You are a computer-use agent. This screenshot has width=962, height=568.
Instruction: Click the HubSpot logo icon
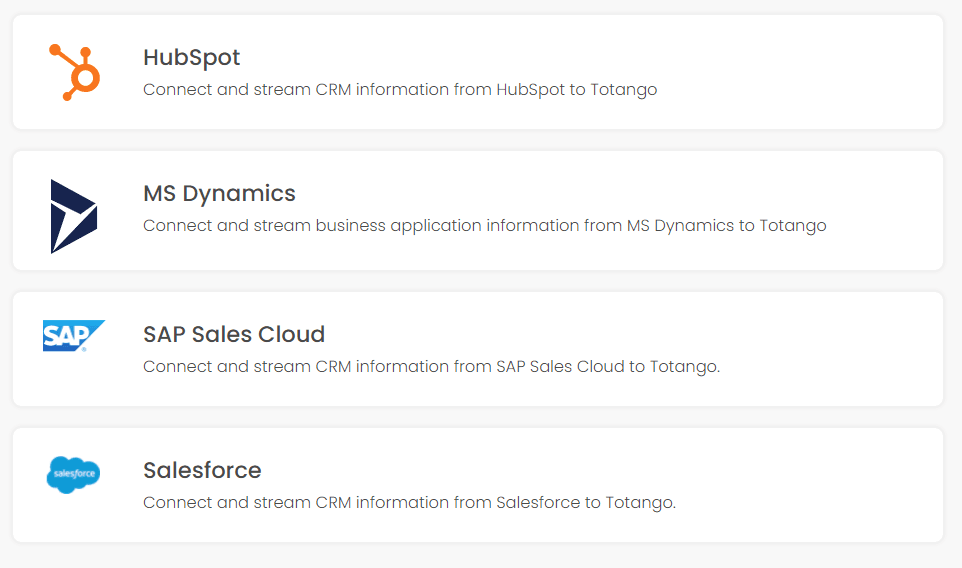click(74, 72)
